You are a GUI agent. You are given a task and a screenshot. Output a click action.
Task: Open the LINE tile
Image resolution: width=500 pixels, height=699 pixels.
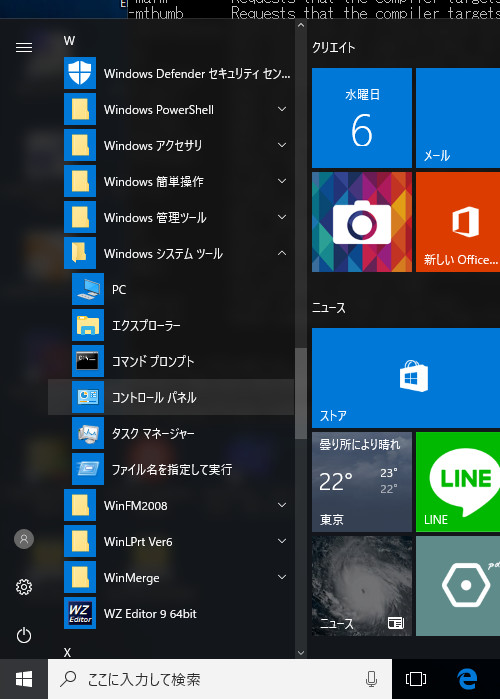pos(458,482)
